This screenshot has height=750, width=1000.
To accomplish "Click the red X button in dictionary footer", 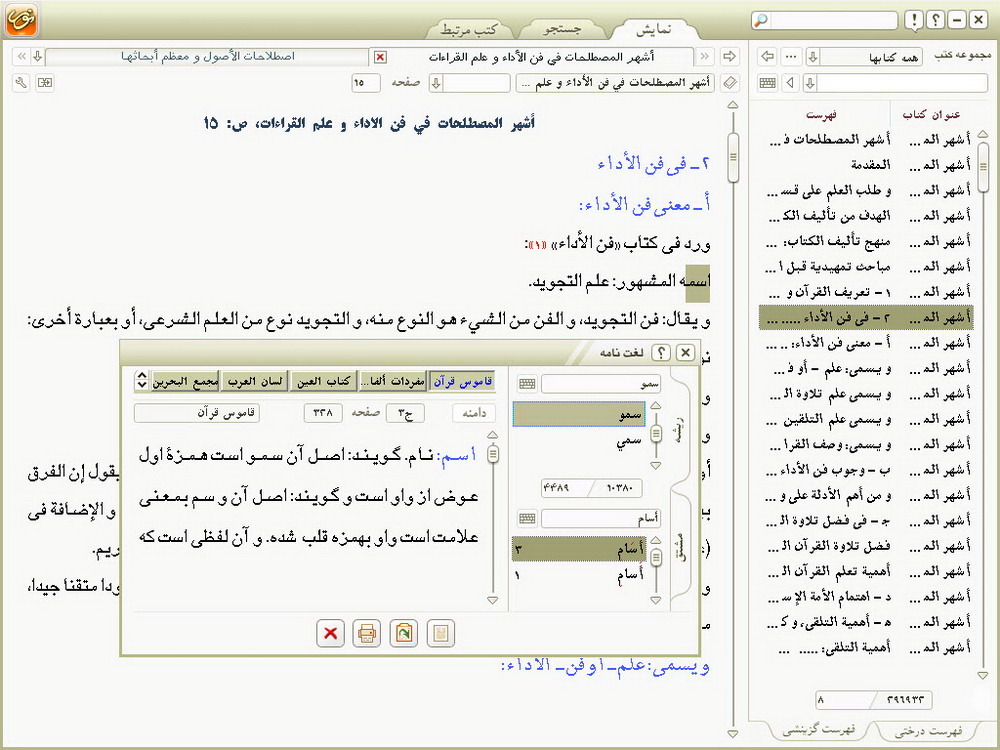I will (x=330, y=633).
